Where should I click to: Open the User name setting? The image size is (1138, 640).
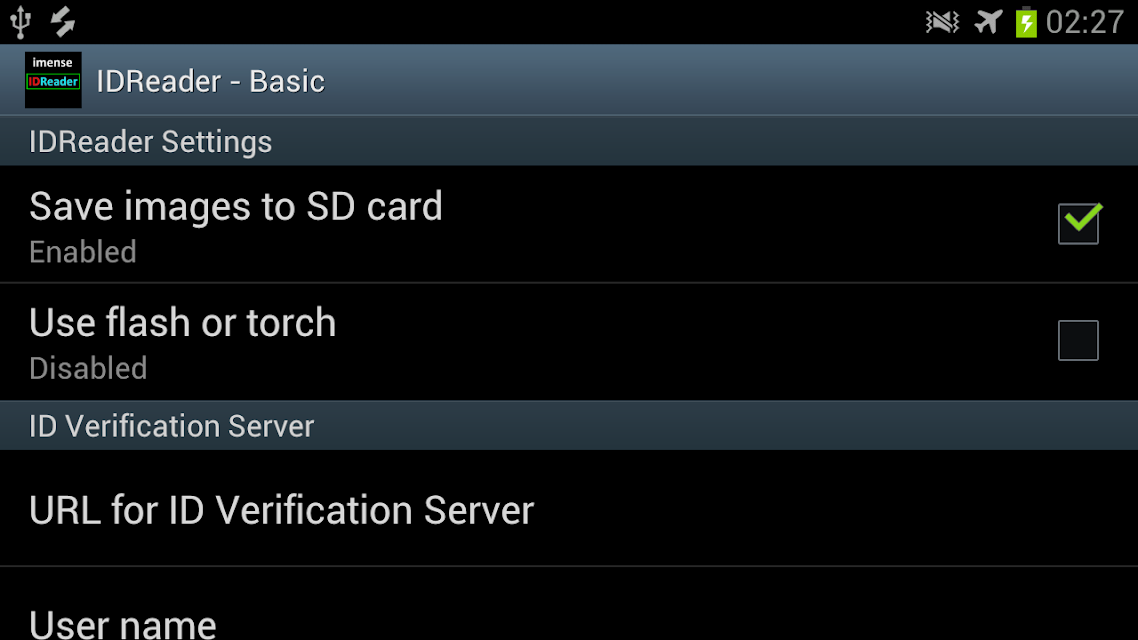pyautogui.click(x=569, y=604)
